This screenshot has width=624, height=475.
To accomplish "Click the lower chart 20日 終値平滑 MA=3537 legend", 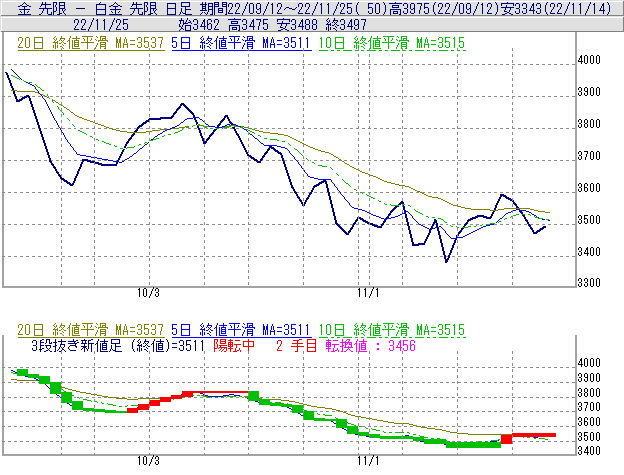I will pyautogui.click(x=91, y=330).
